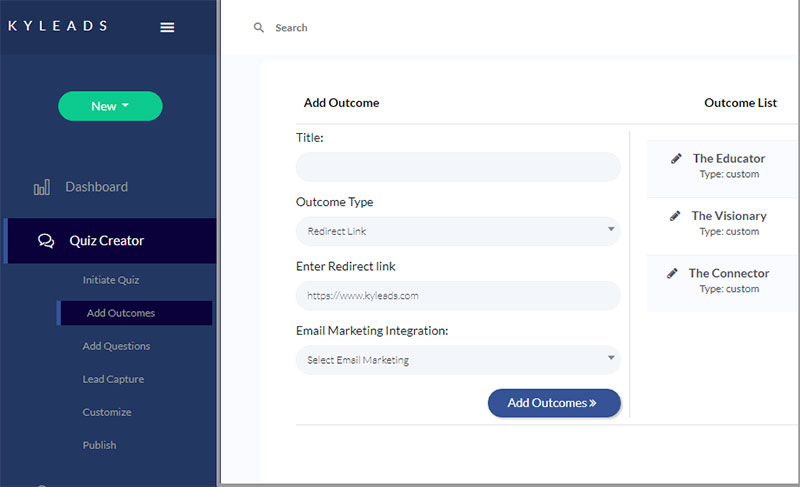Open the Select Email Marketing dropdown
The height and width of the screenshot is (487, 800).
[x=458, y=360]
